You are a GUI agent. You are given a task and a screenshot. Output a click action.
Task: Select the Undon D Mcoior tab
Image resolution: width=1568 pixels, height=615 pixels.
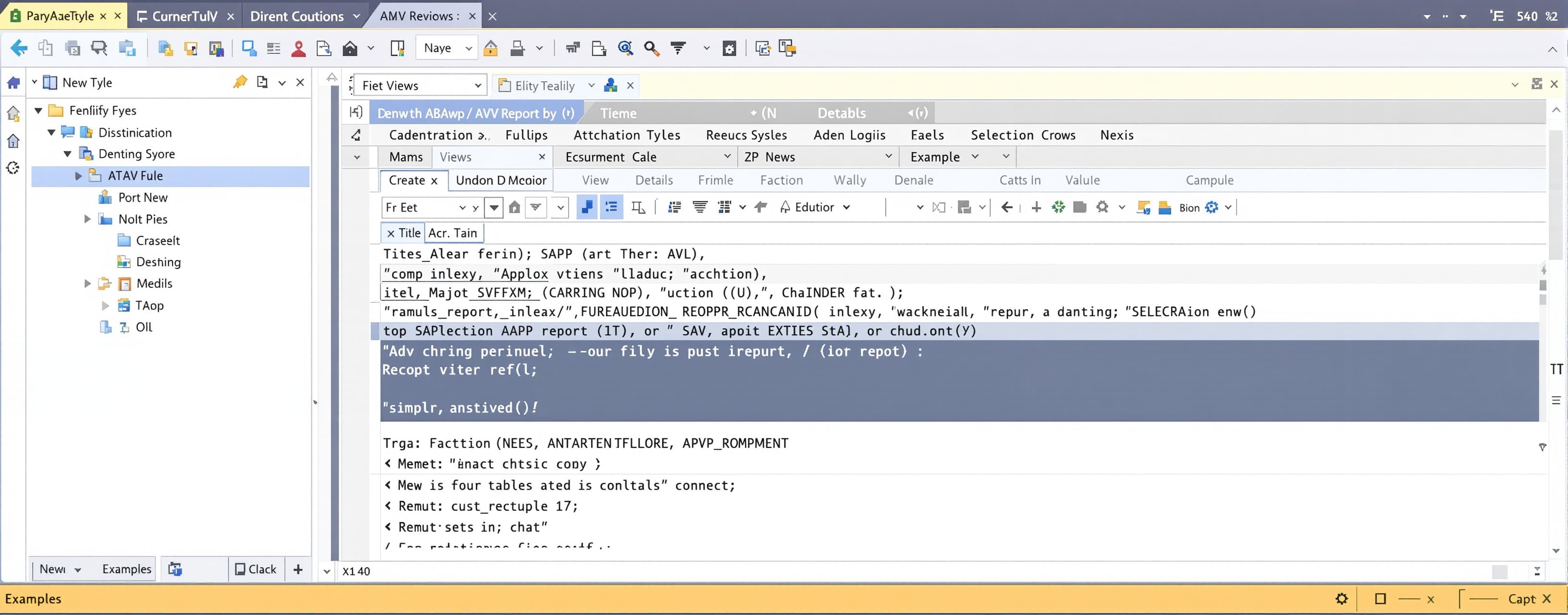pyautogui.click(x=501, y=180)
